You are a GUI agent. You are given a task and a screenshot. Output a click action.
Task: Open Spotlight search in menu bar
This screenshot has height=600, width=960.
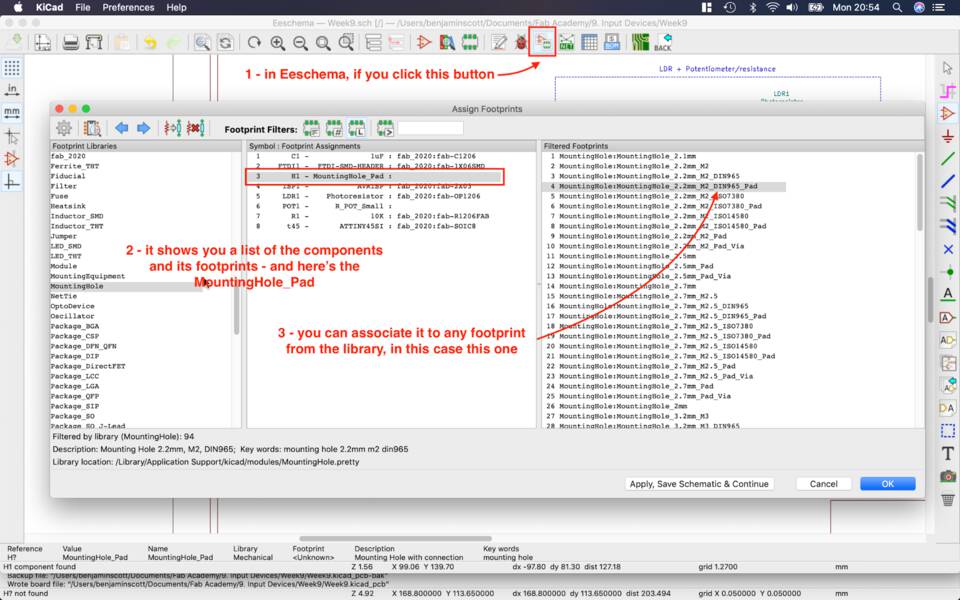(897, 7)
